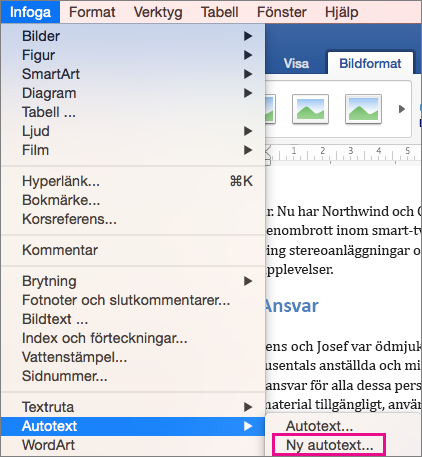Expand the Film submenu
422x457 pixels.
pos(133,150)
